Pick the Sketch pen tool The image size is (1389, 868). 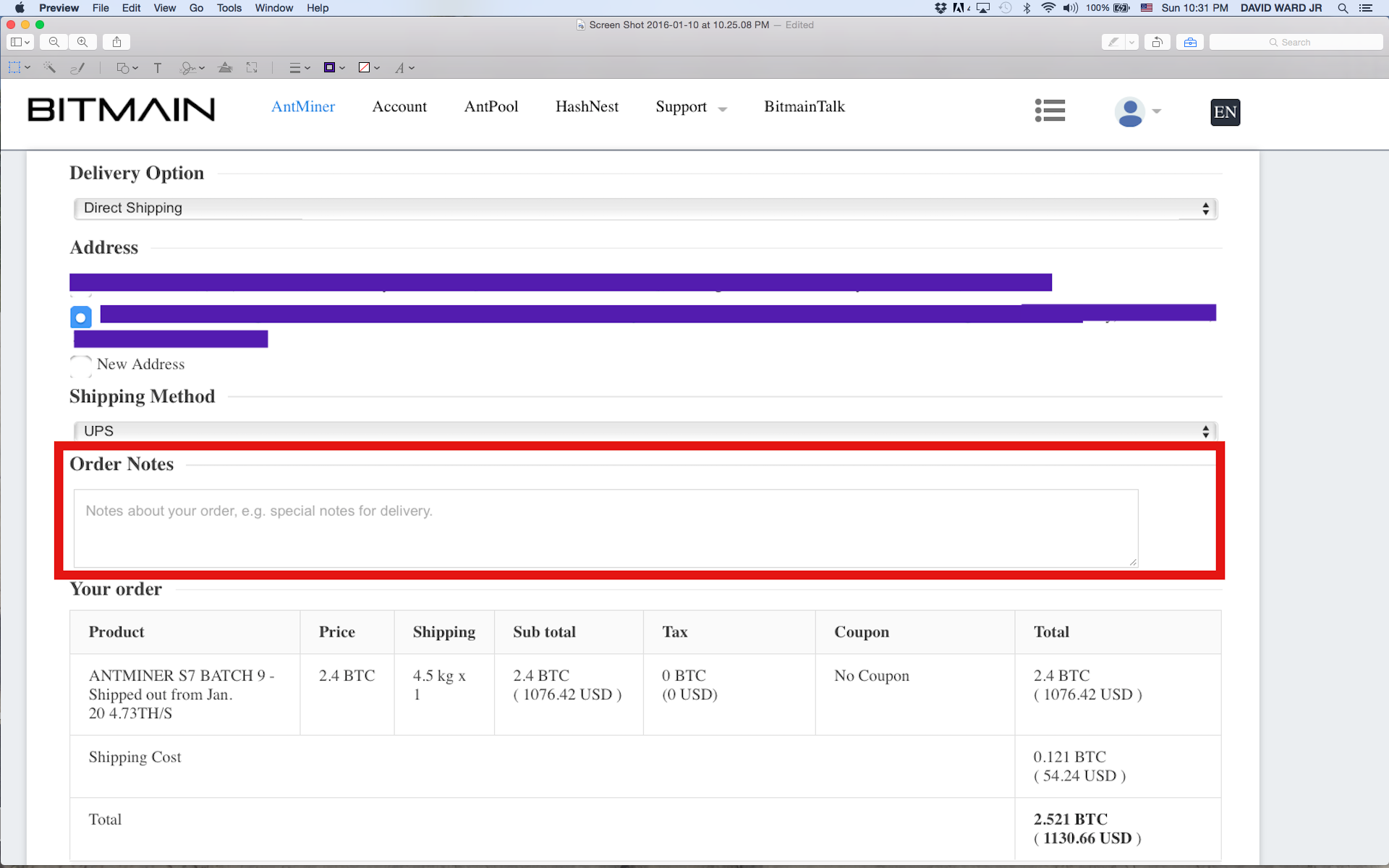point(77,68)
